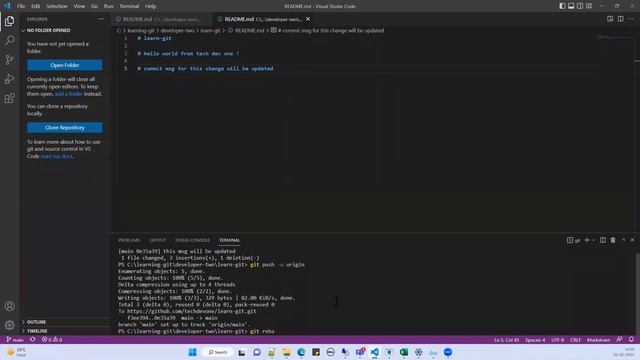Change CRLF end of line sequence

pyautogui.click(x=576, y=340)
